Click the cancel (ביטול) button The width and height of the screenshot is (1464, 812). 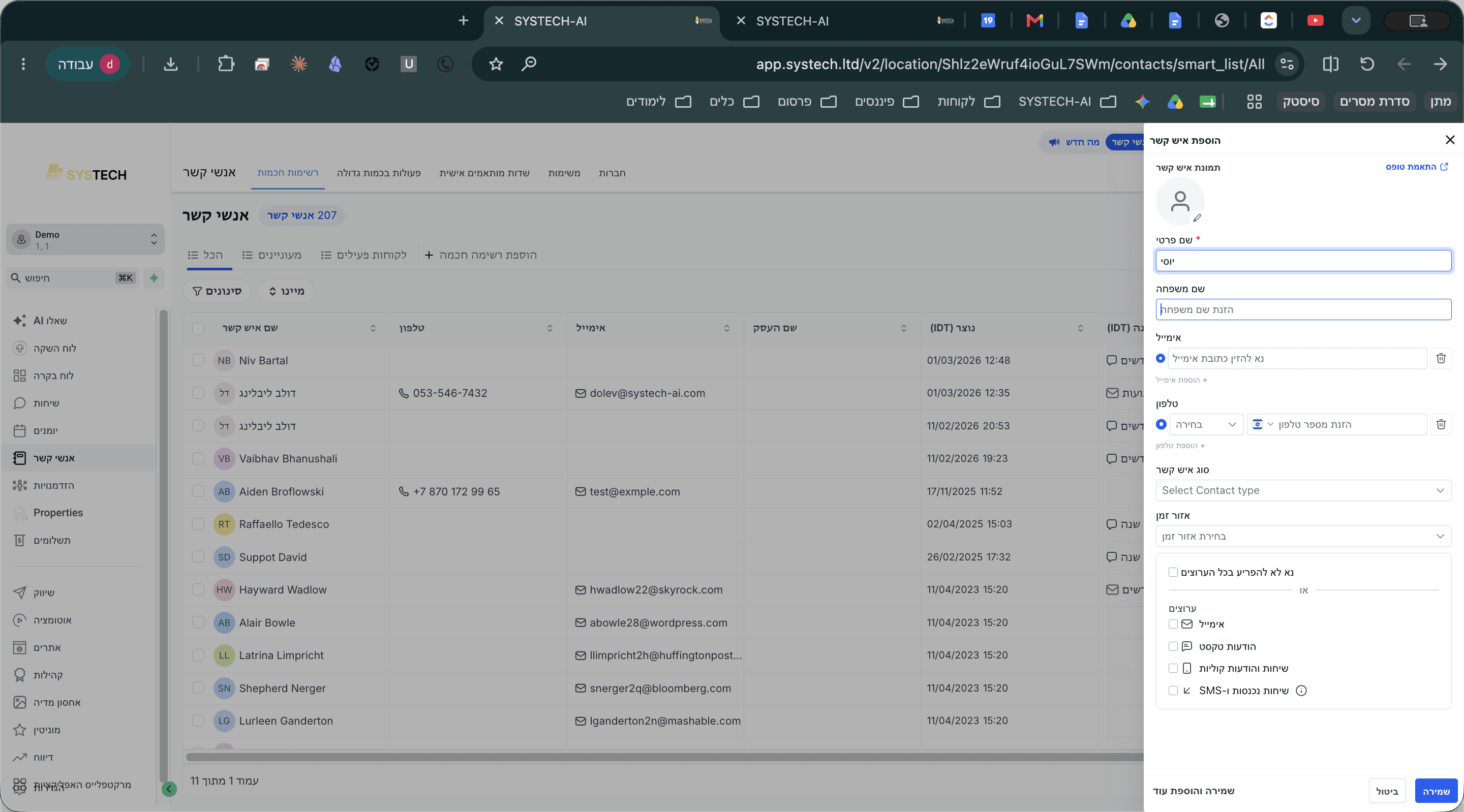(x=1387, y=791)
